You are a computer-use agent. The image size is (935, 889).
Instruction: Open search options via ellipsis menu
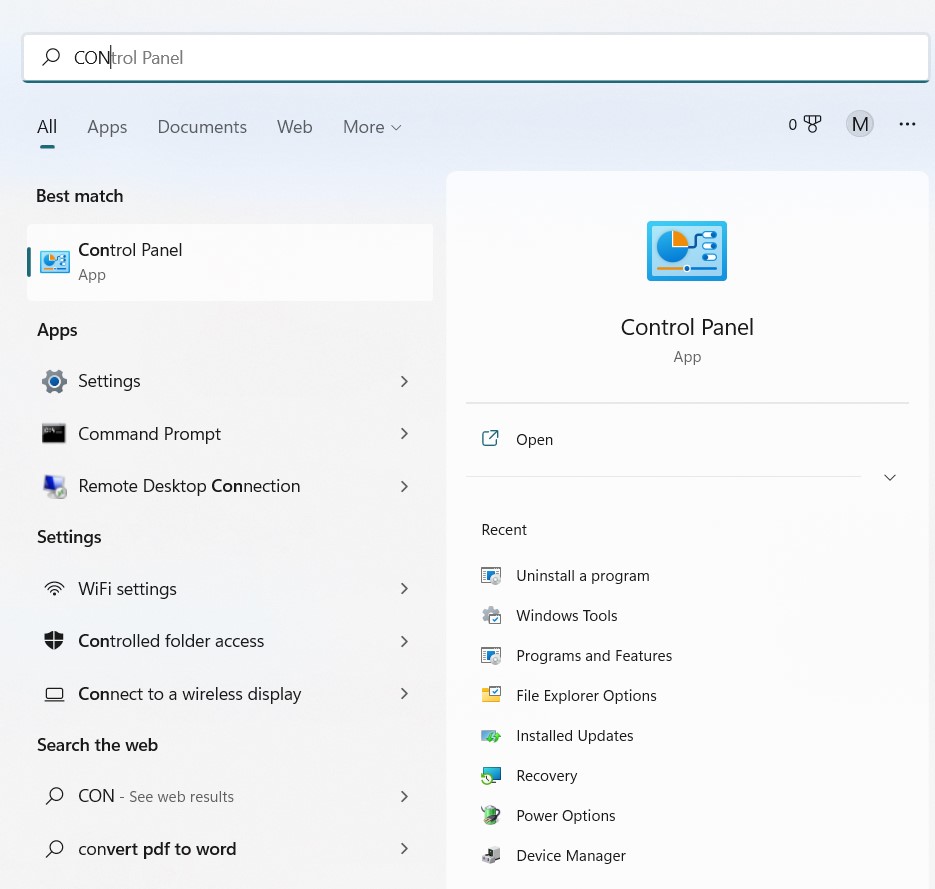coord(907,124)
